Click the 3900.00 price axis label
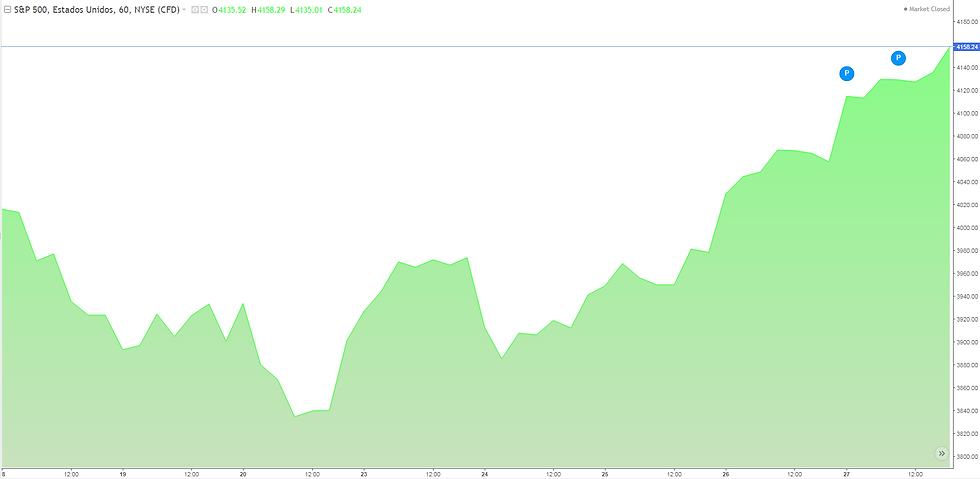The image size is (980, 479). [x=968, y=342]
